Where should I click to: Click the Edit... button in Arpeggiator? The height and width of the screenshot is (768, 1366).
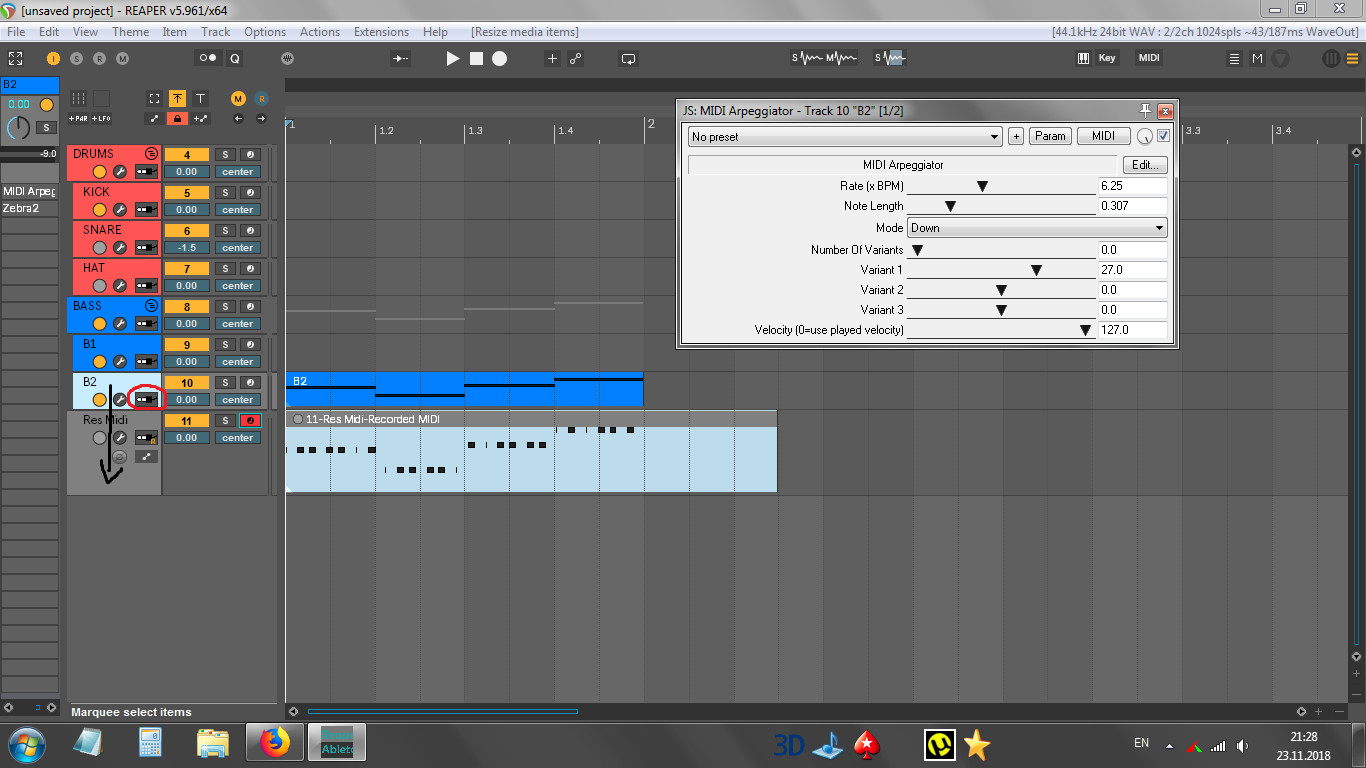pyautogui.click(x=1145, y=165)
